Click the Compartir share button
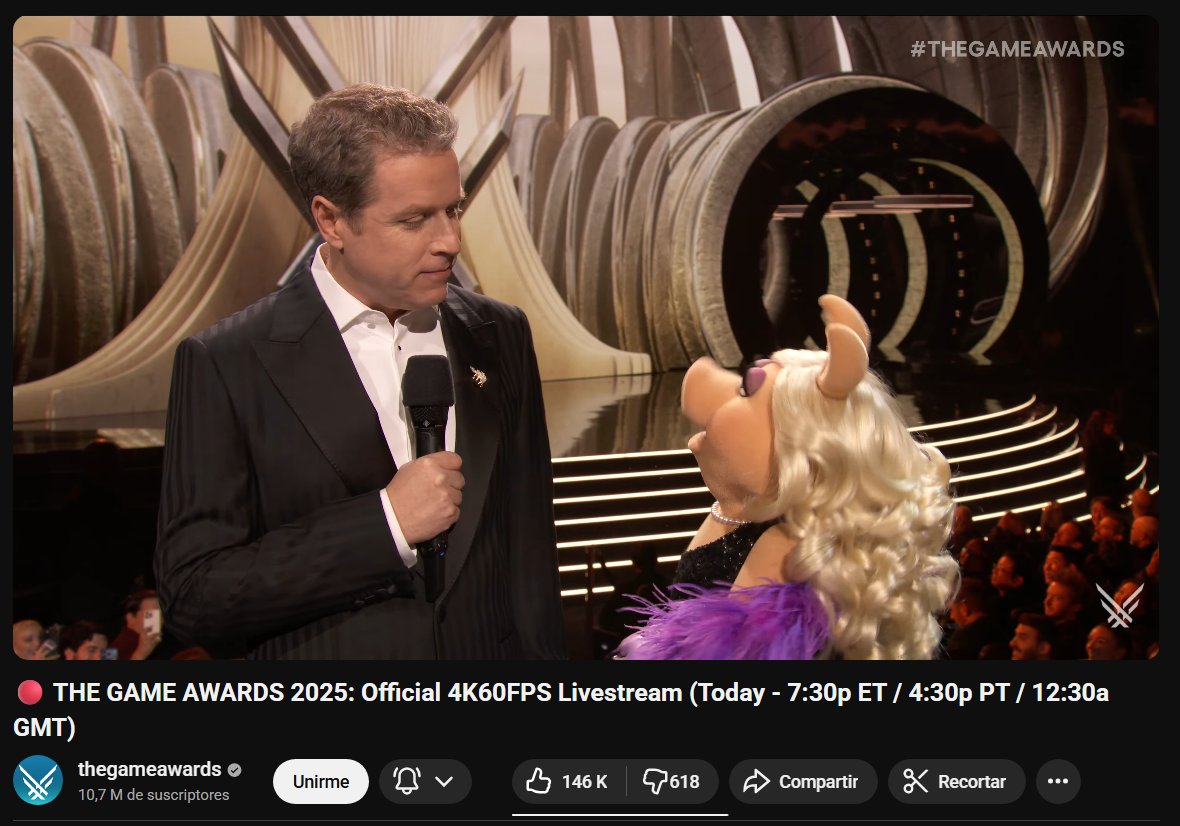Viewport: 1180px width, 826px height. click(803, 782)
